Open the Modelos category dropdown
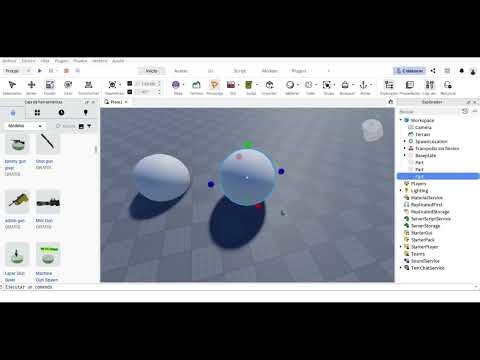 coord(25,126)
